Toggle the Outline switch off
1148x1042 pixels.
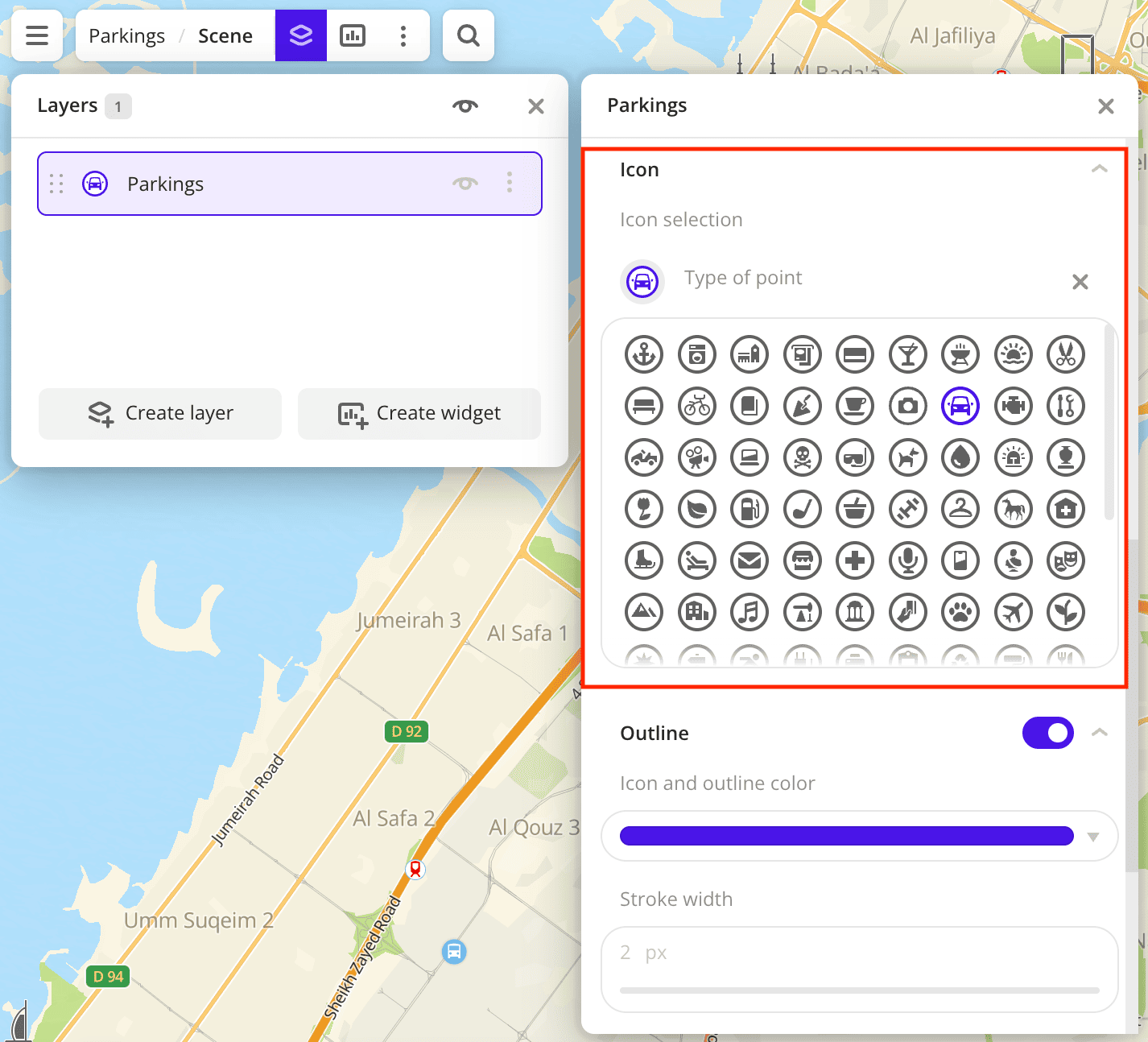click(x=1047, y=733)
